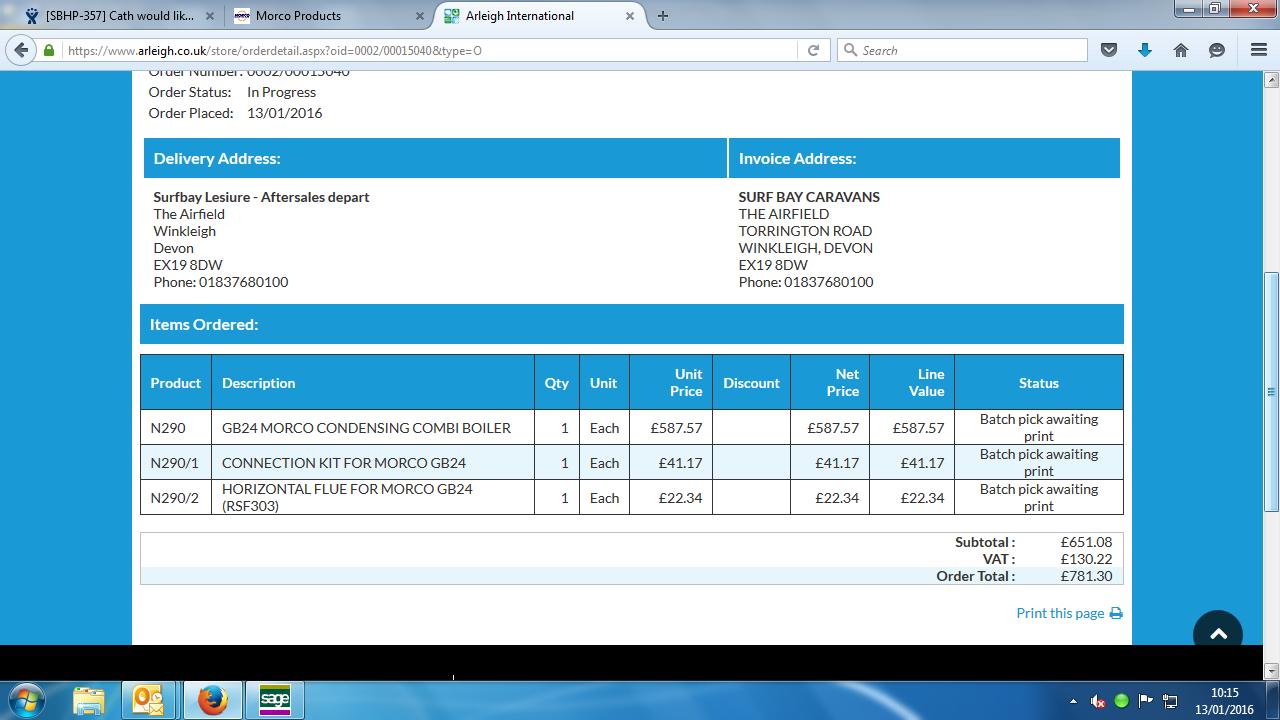Click Surfbay Lesiure - Aftersales depart text
The image size is (1280, 720).
coord(262,197)
